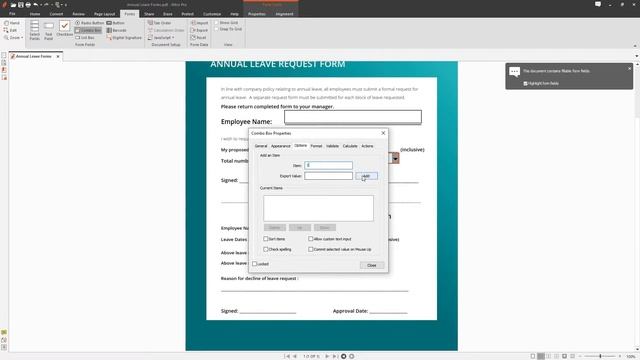Open the Page Layout ribbon tab

[x=104, y=14]
